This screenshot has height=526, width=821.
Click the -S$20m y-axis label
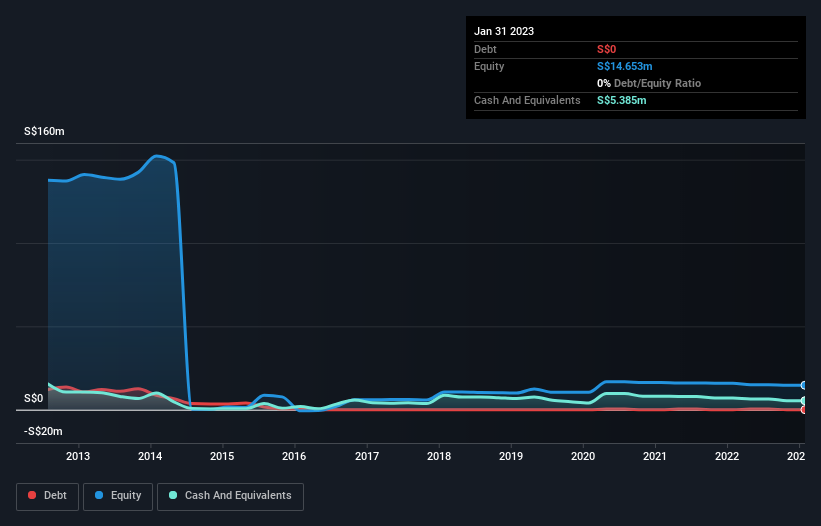[x=43, y=431]
